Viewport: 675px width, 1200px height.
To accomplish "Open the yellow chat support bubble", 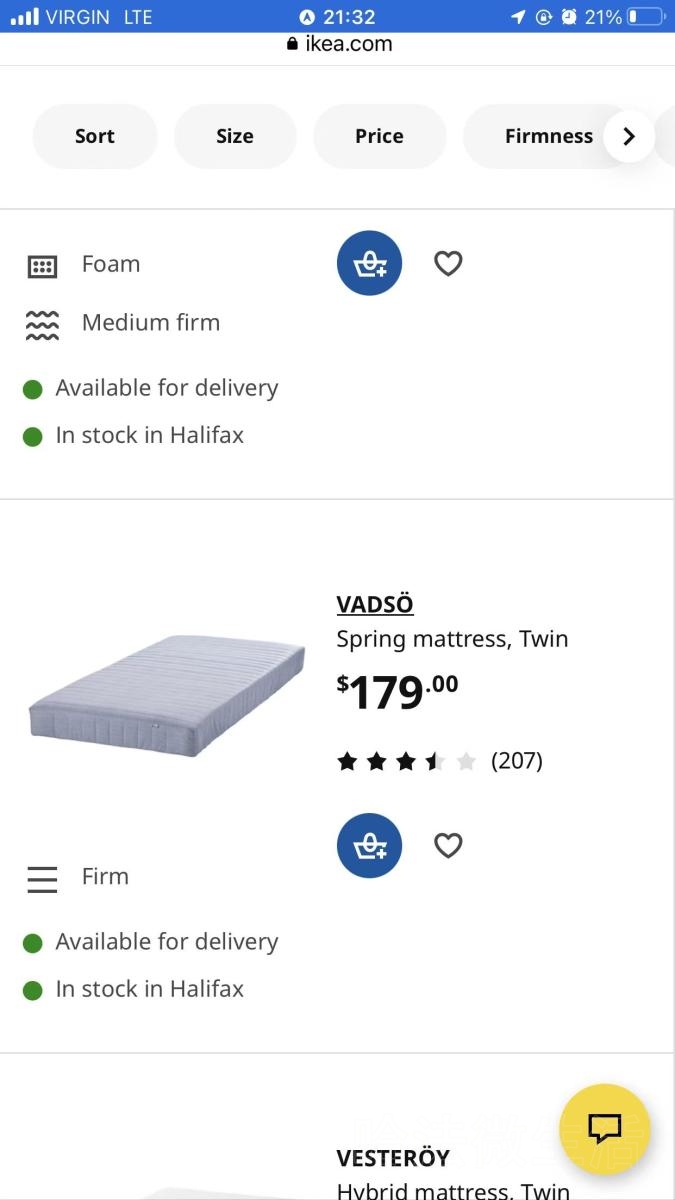I will (x=605, y=1129).
